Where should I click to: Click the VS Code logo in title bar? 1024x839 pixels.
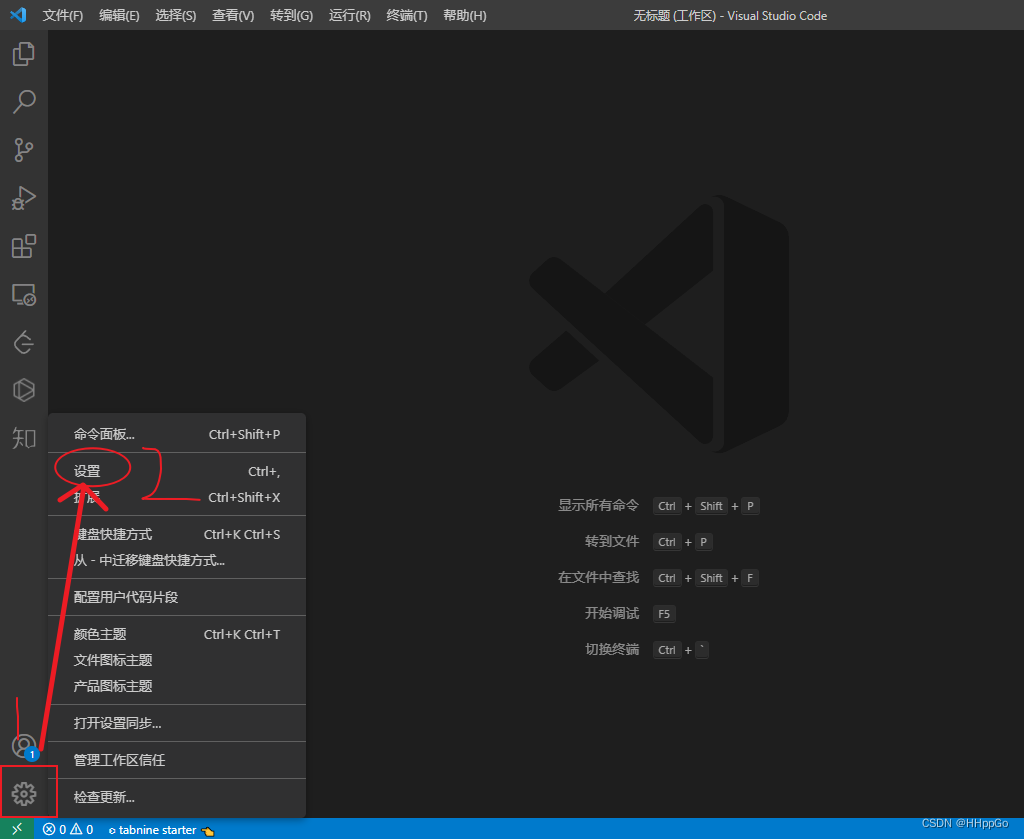(x=18, y=14)
